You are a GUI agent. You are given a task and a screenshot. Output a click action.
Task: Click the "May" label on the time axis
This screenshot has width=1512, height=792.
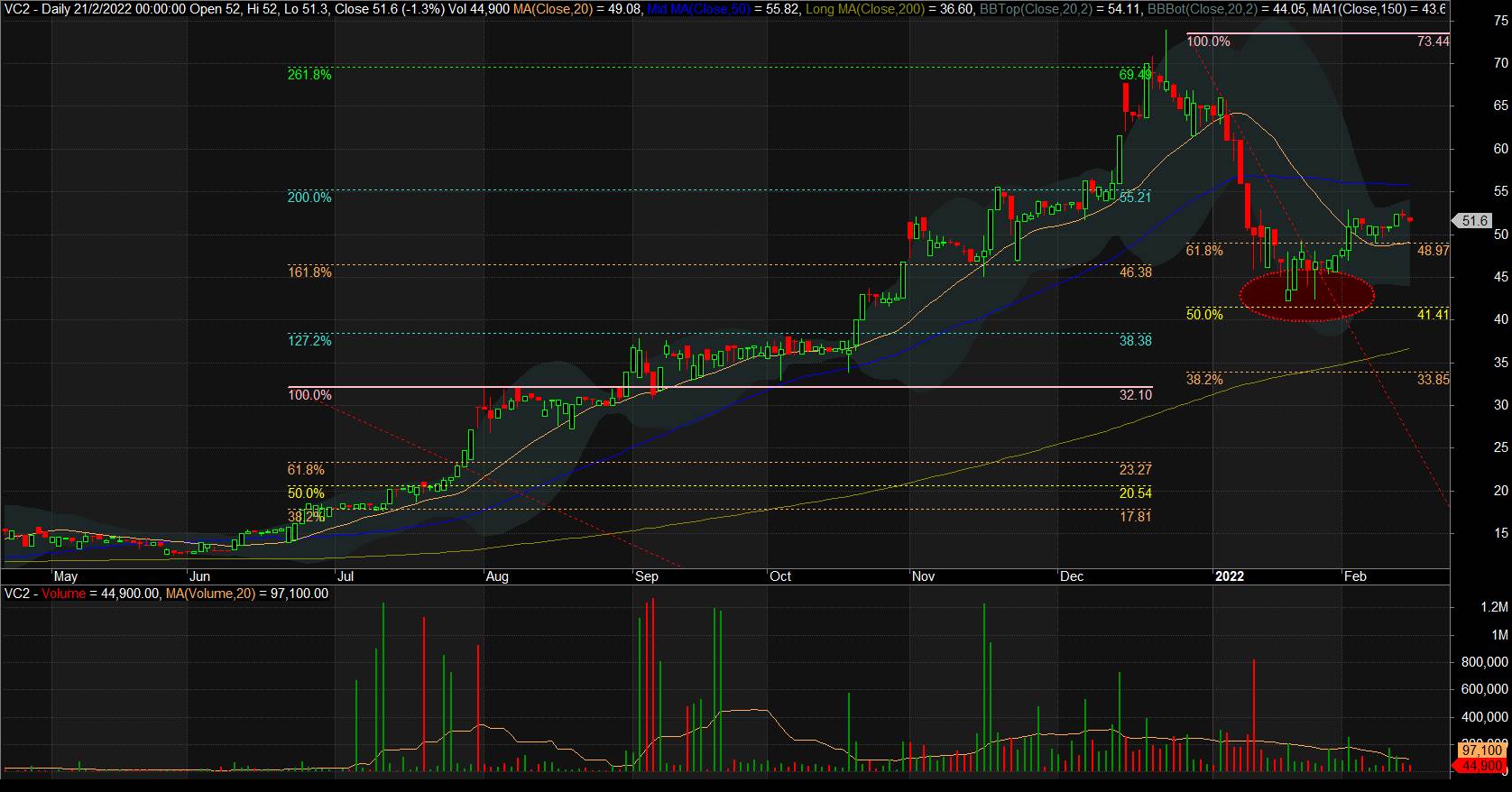tap(66, 576)
